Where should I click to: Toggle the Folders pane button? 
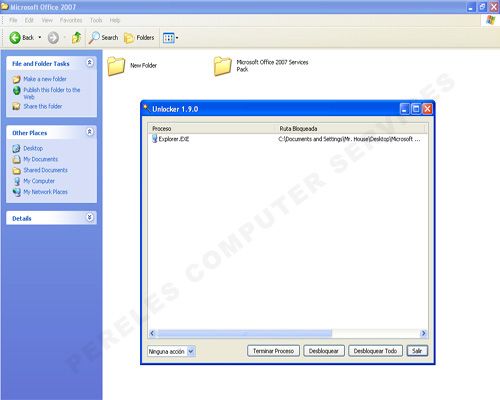[x=139, y=38]
